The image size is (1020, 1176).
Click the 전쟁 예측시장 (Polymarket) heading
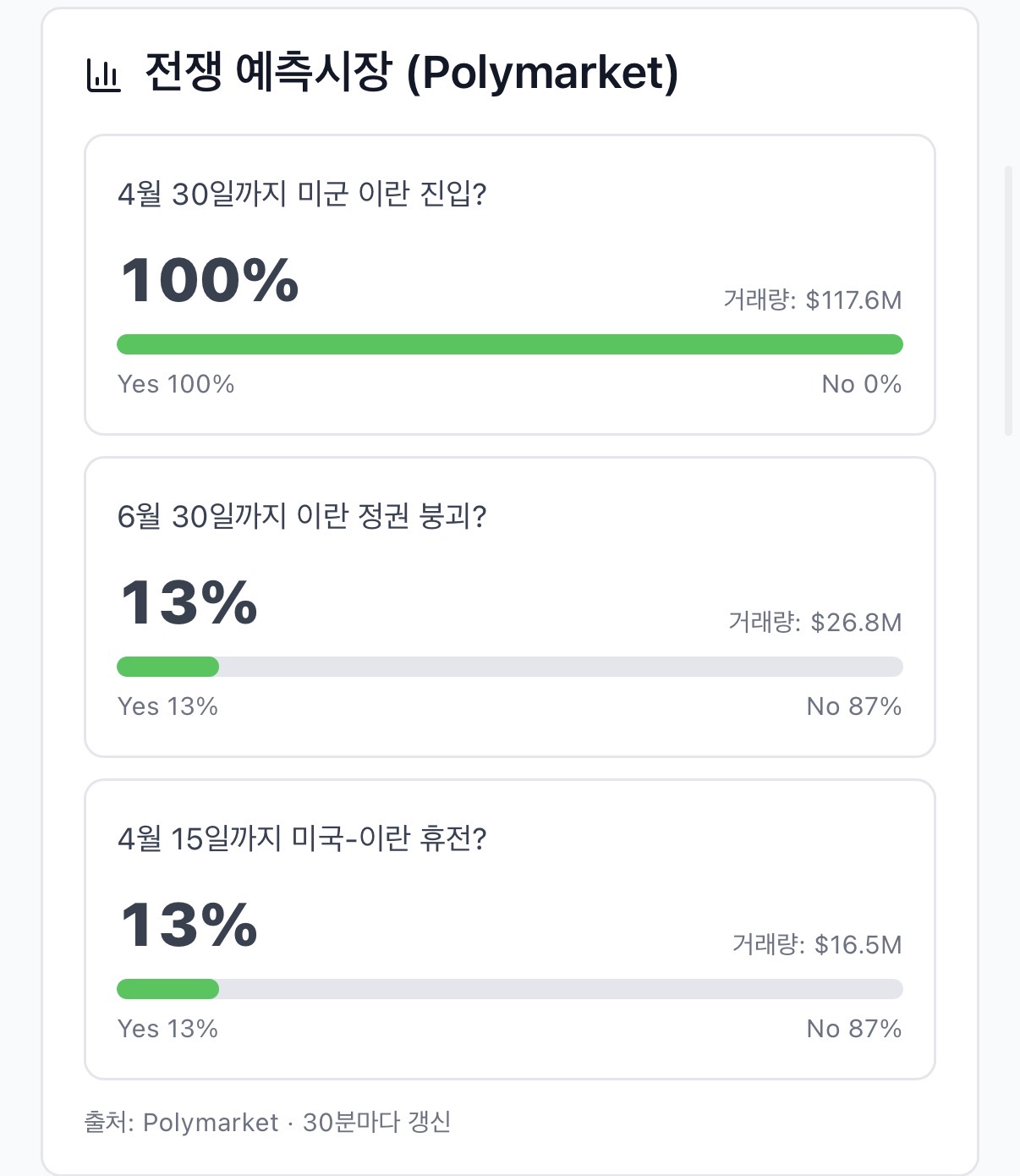(411, 72)
